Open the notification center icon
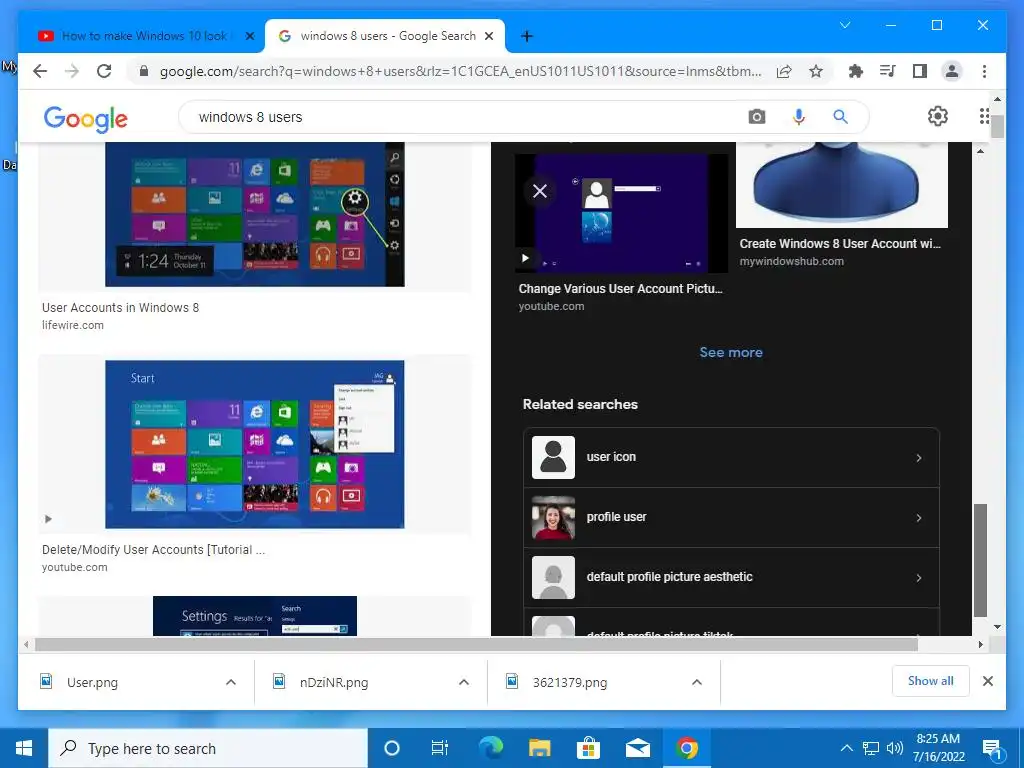 pyautogui.click(x=992, y=749)
